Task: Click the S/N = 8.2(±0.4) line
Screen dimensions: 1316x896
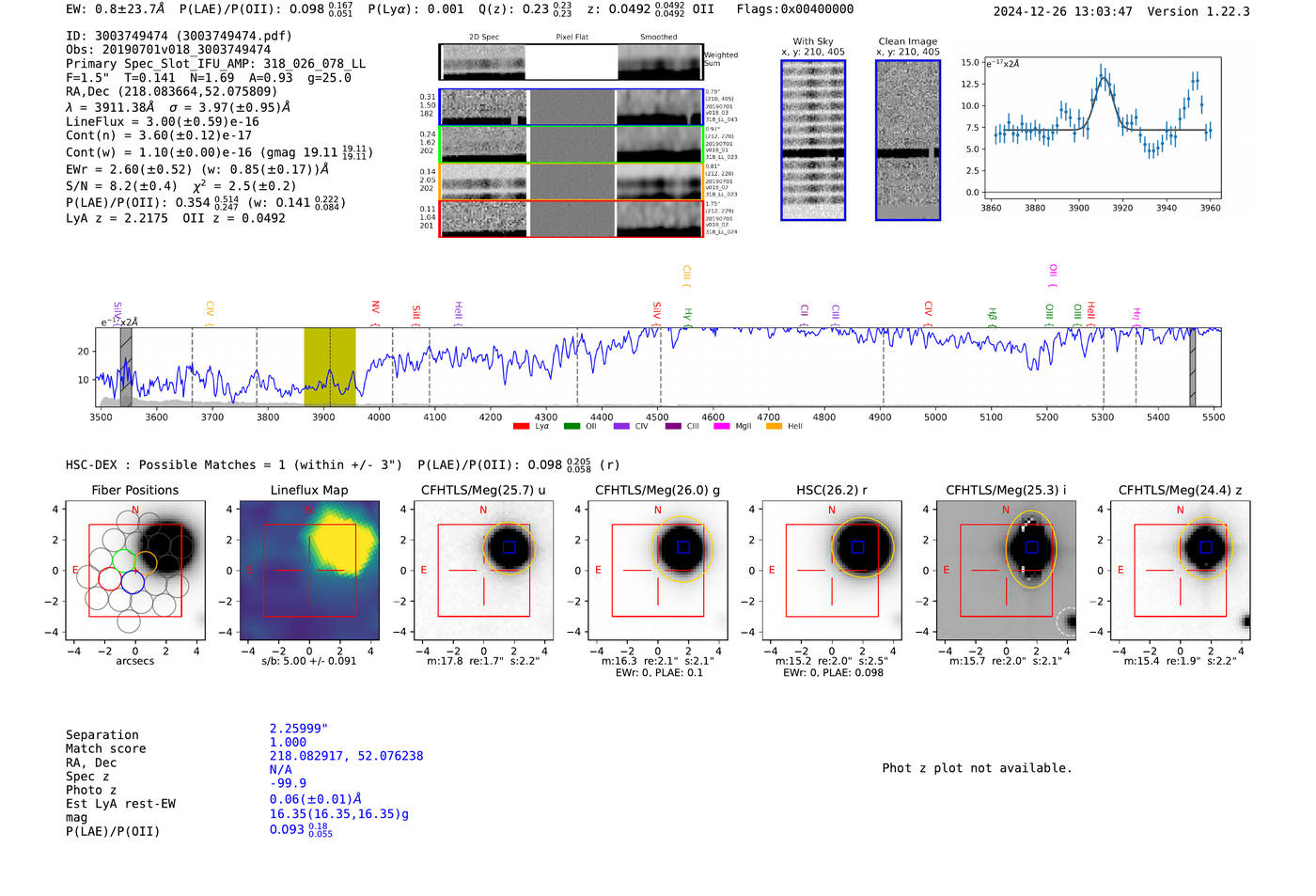Action: 181,186
